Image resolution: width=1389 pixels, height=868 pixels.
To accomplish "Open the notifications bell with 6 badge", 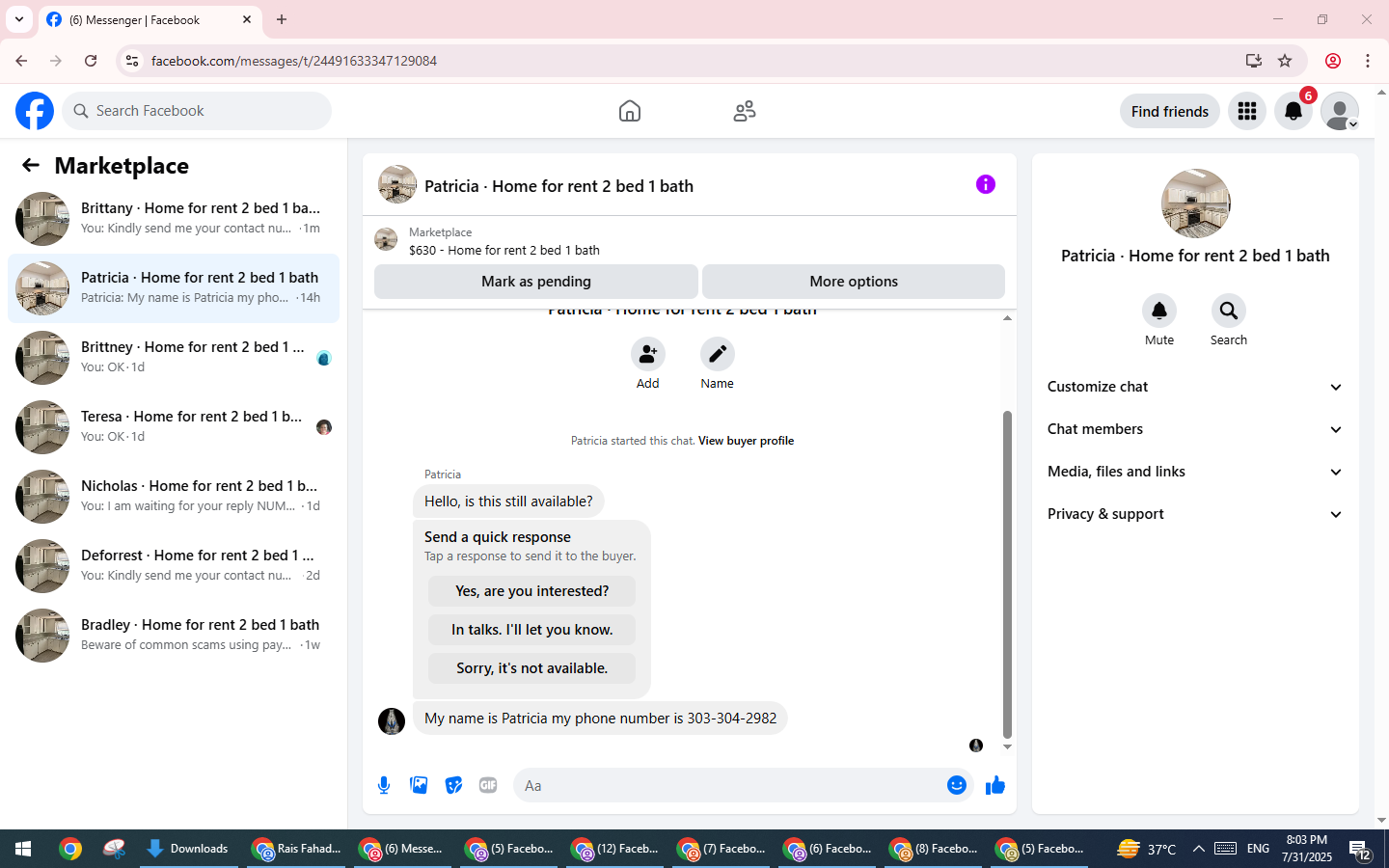I will click(x=1294, y=111).
